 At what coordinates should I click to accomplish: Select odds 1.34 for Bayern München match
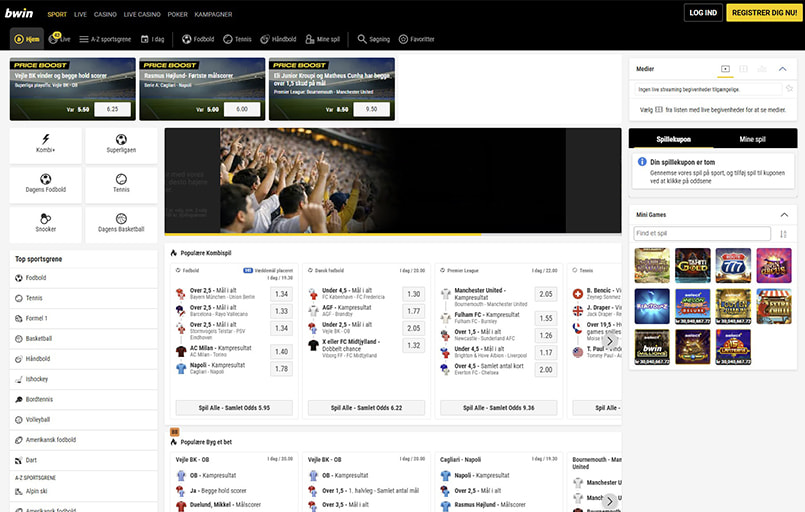coord(281,294)
